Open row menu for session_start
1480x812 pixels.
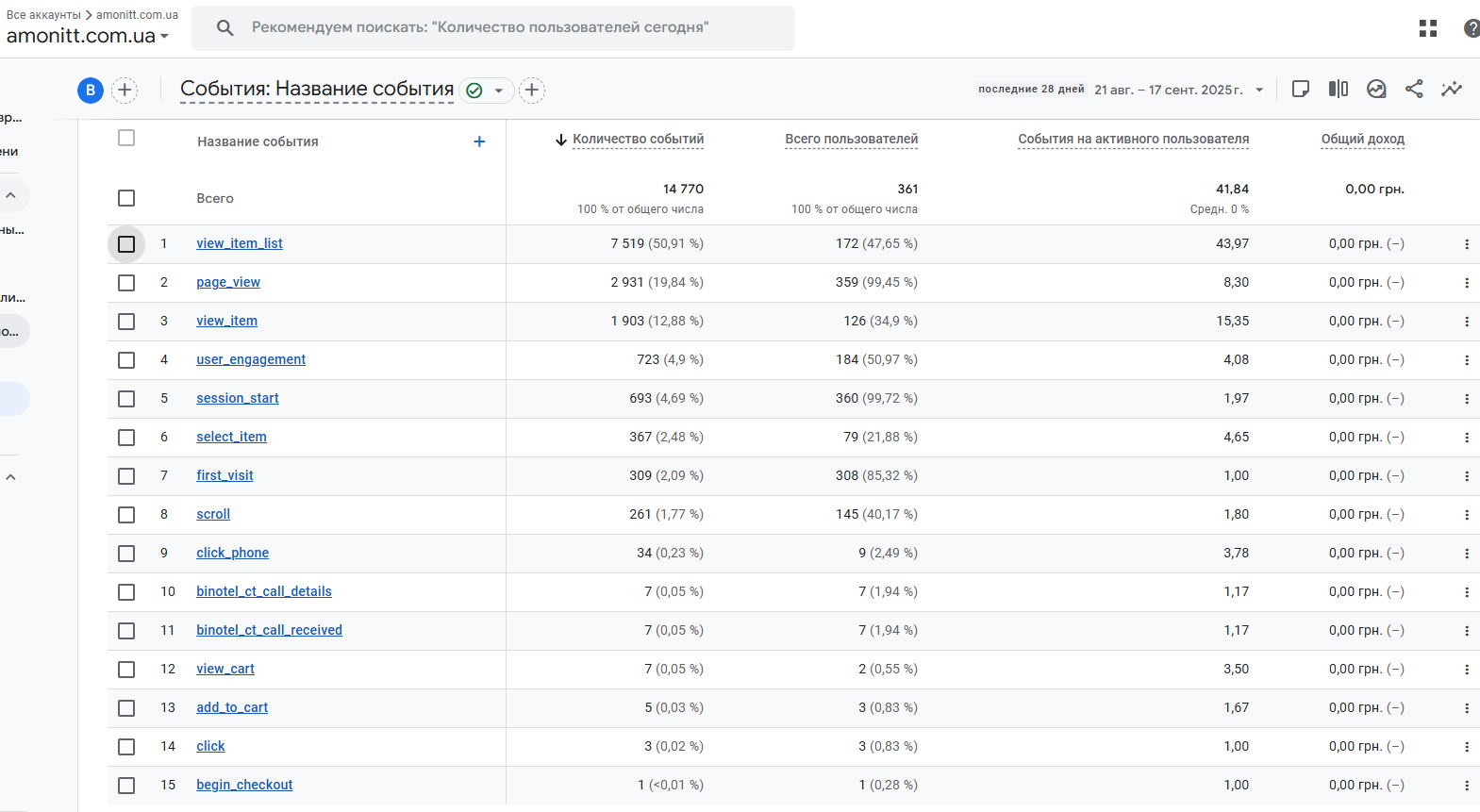pyautogui.click(x=1467, y=399)
